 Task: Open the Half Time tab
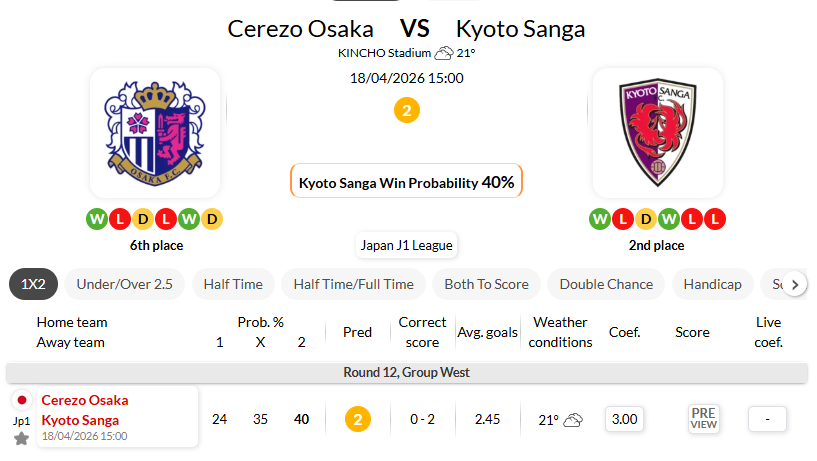[233, 284]
